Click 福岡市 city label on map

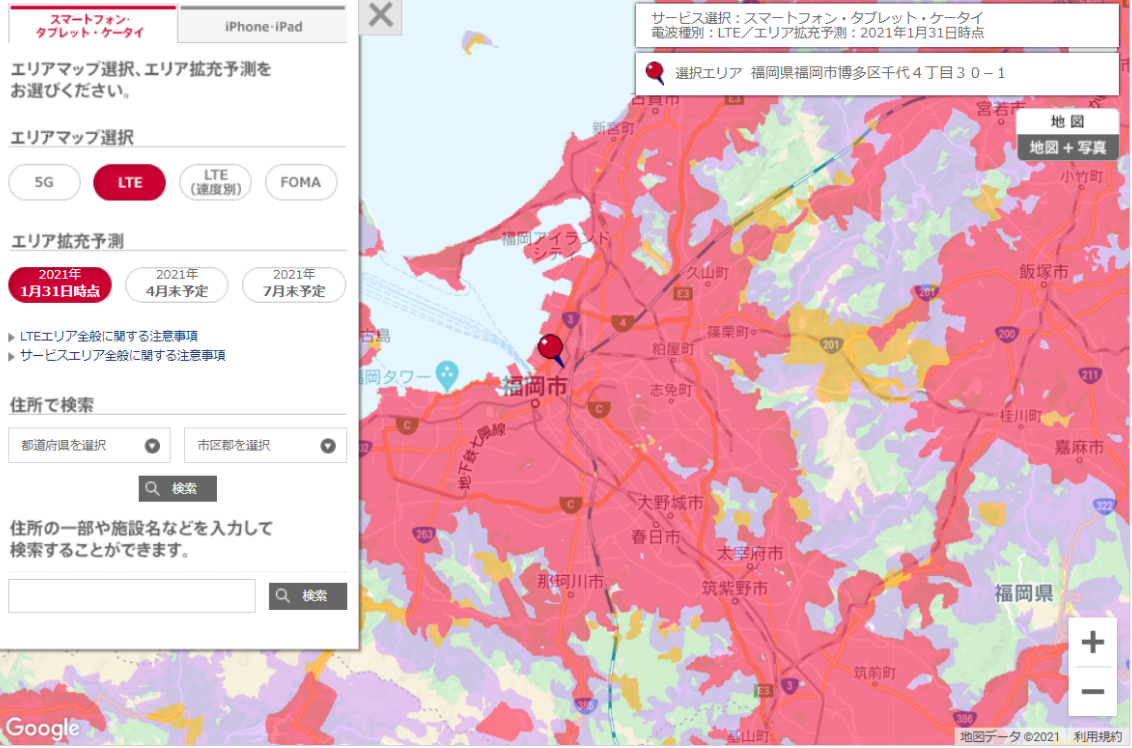pos(535,387)
